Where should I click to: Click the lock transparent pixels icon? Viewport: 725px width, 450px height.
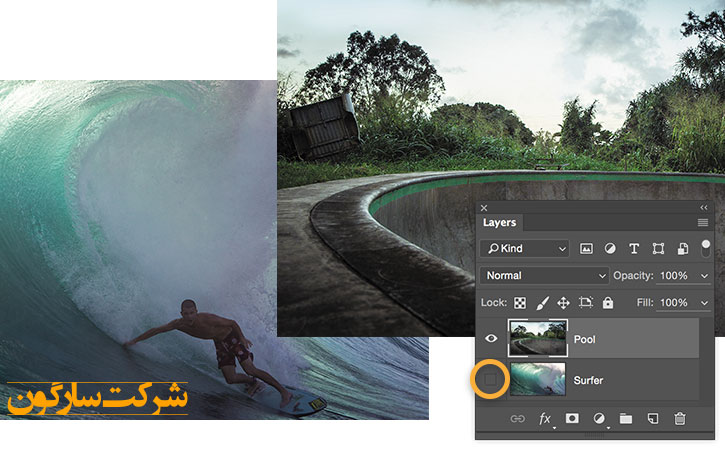pyautogui.click(x=520, y=302)
